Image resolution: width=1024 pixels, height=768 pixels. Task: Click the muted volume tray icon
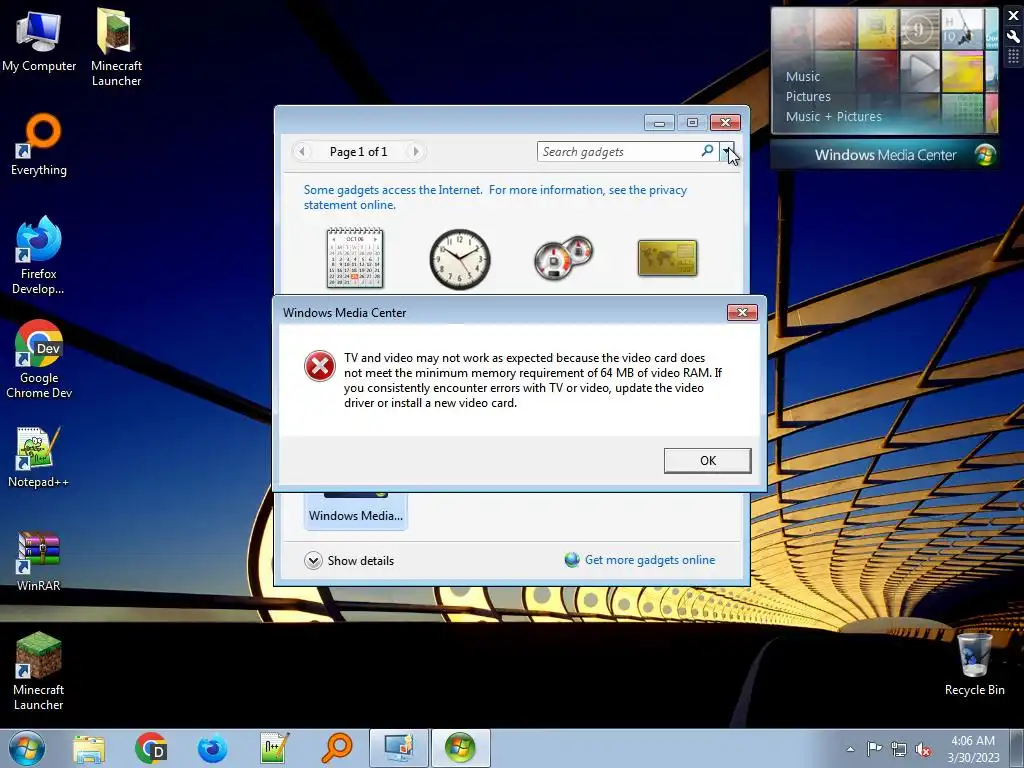pos(923,749)
